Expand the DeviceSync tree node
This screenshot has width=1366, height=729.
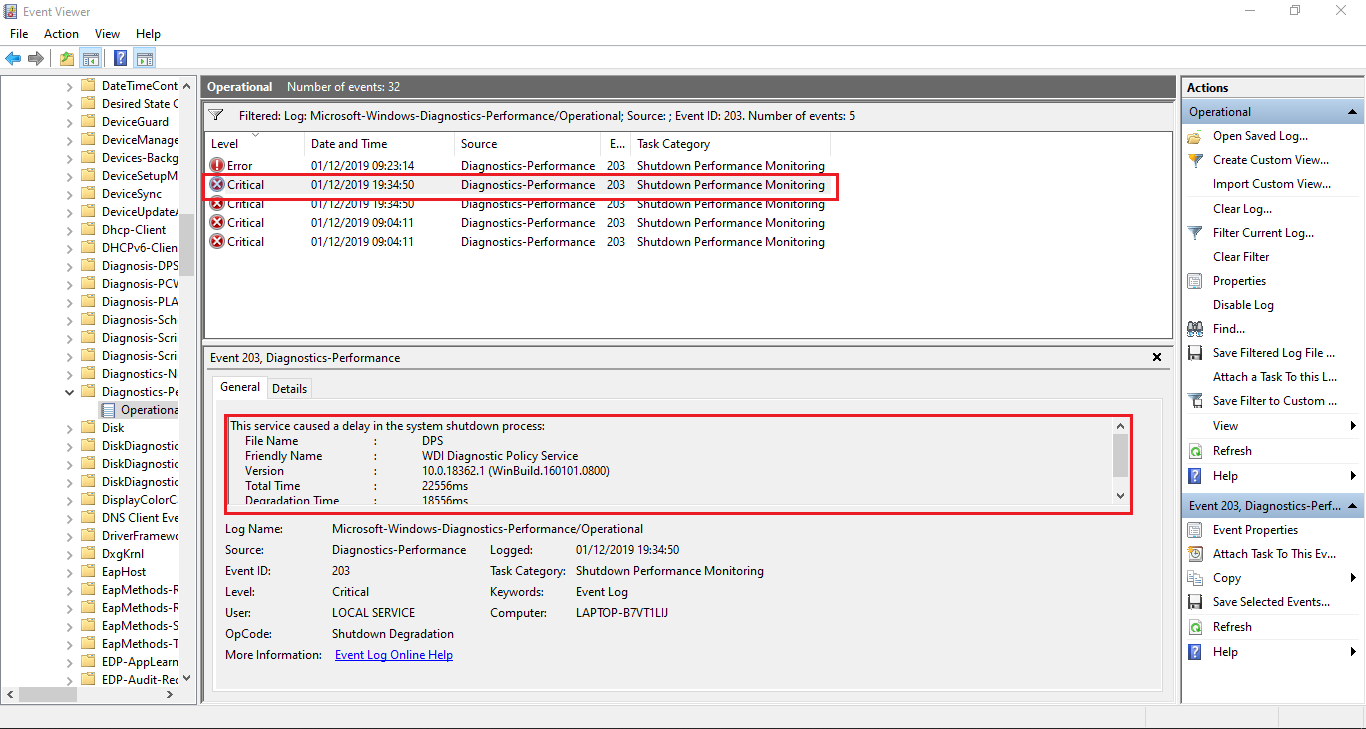coord(70,194)
